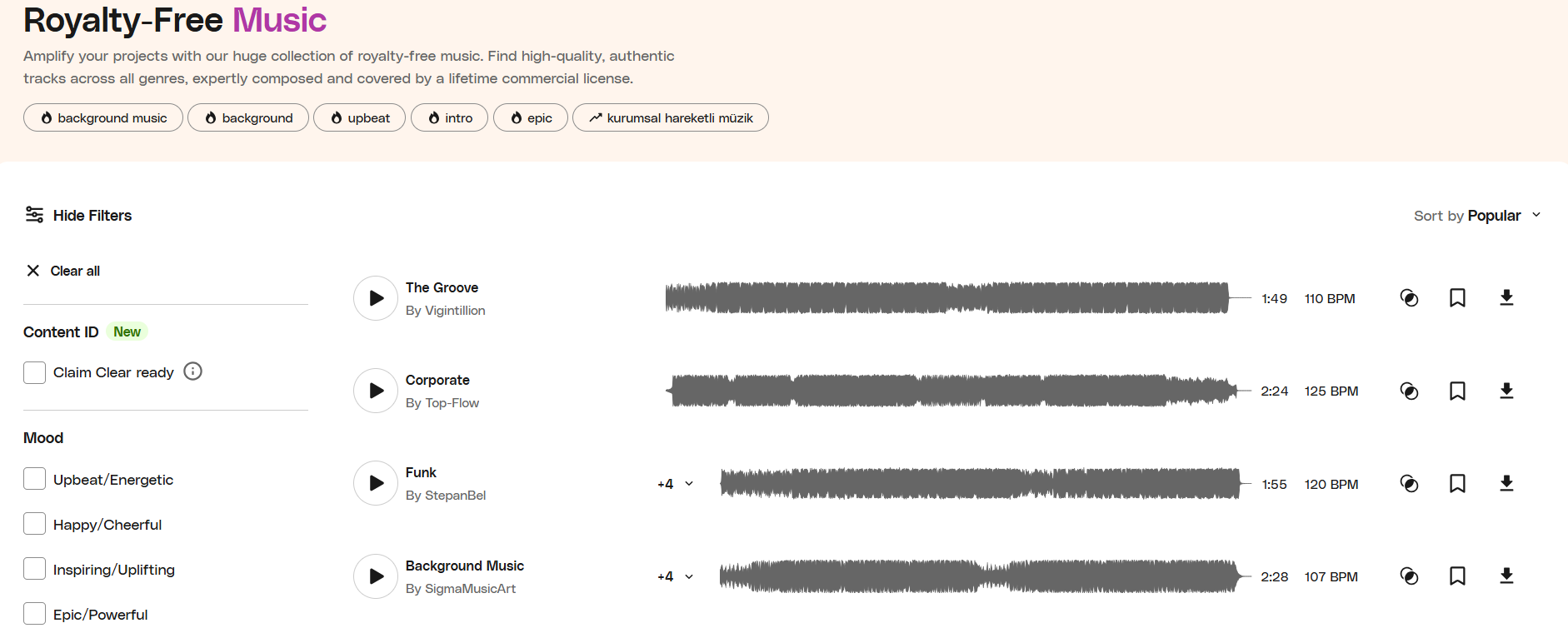The width and height of the screenshot is (1568, 638).
Task: Open the epic trending tag
Action: 530,117
